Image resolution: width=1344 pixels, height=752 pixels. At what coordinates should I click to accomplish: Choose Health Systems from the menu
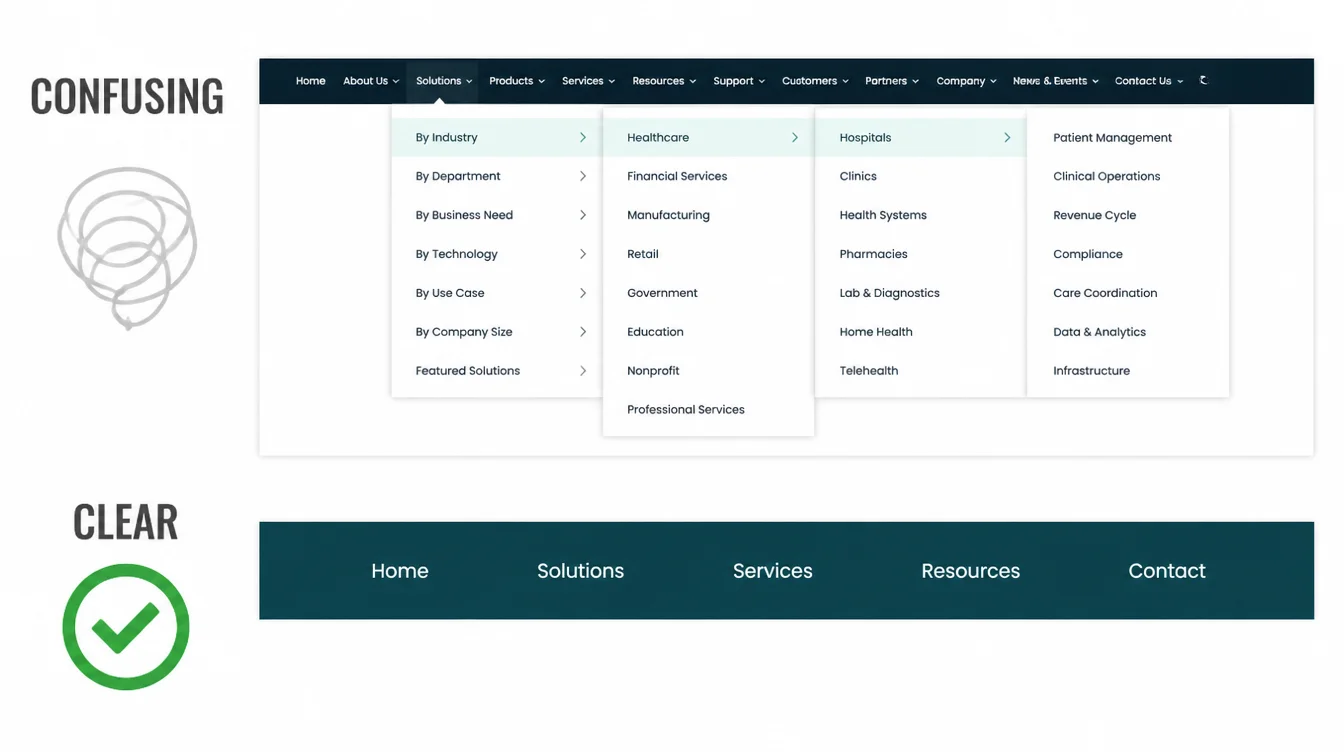(883, 215)
